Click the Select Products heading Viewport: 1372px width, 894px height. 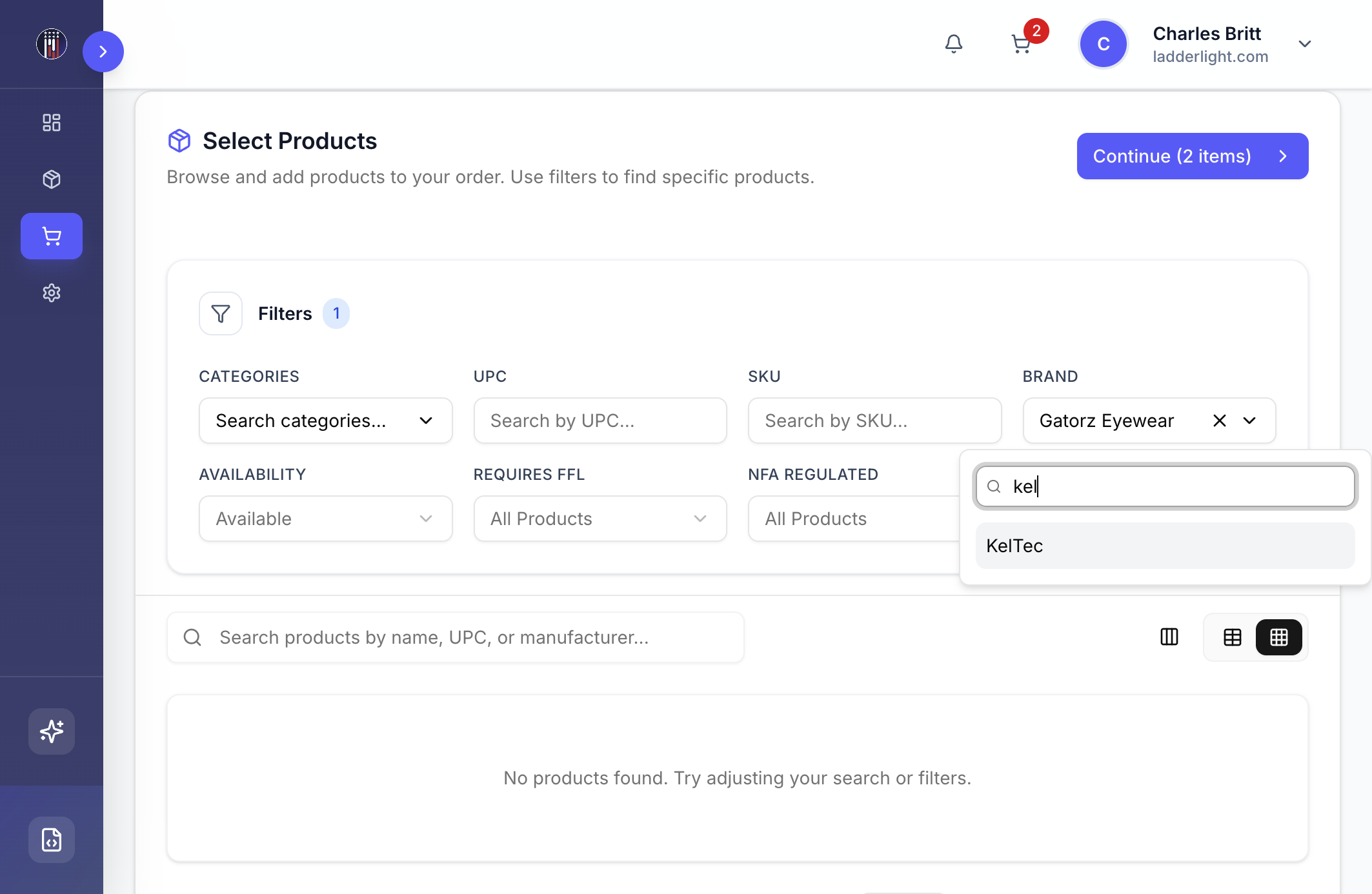pyautogui.click(x=290, y=141)
